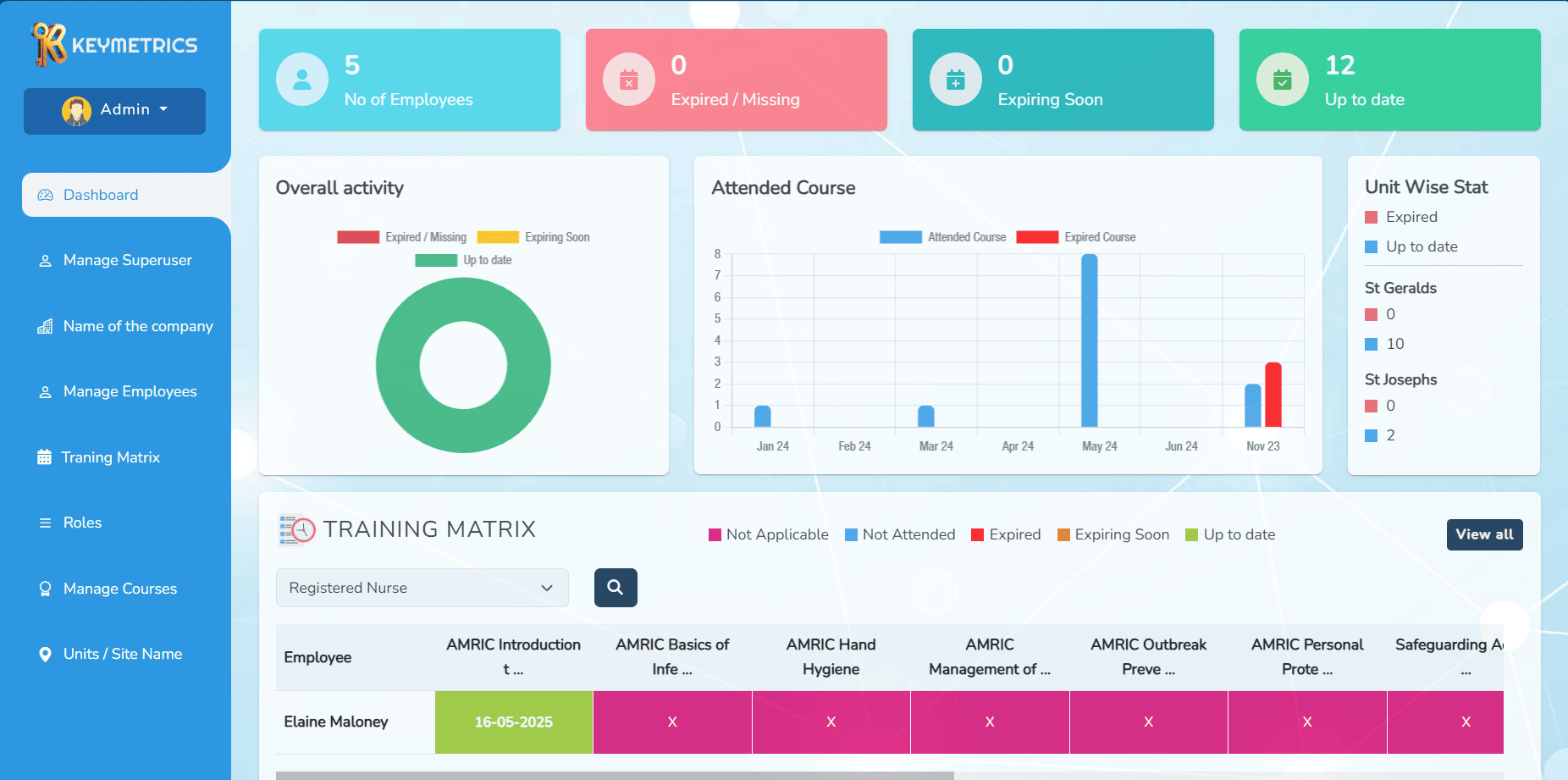The height and width of the screenshot is (780, 1568).
Task: Click the Admin avatar picture
Action: coord(77,110)
